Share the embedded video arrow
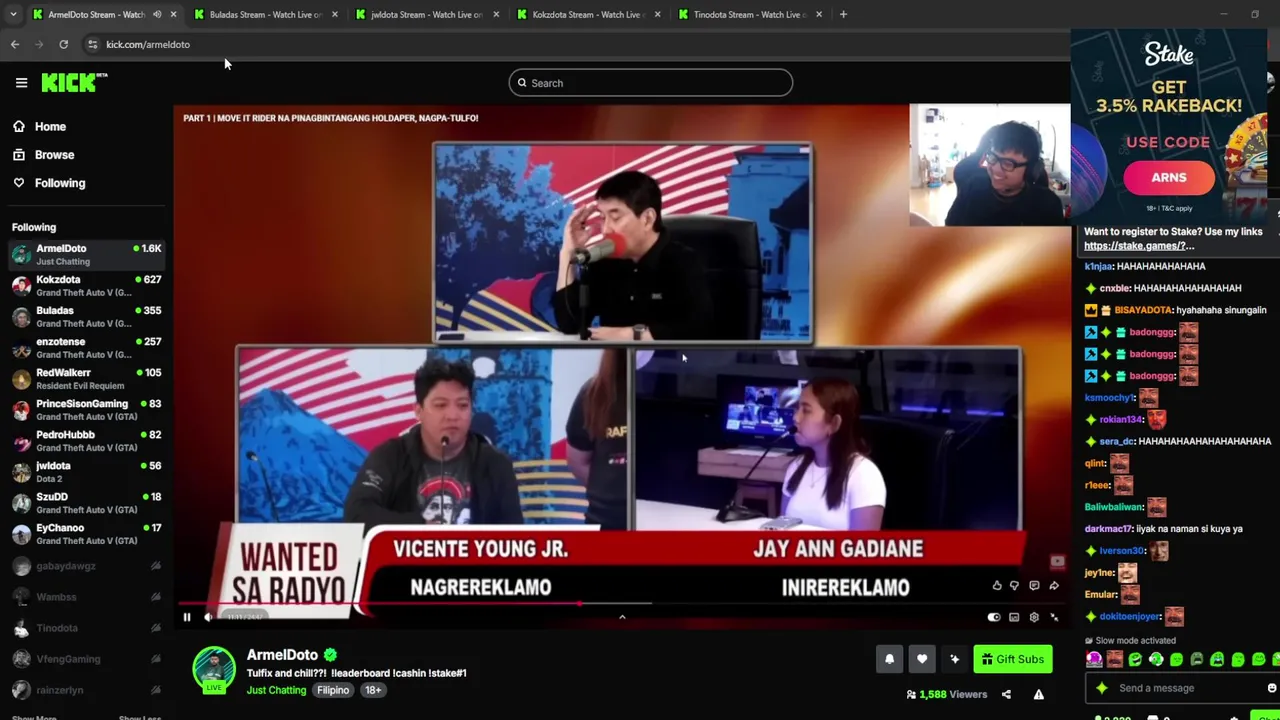Viewport: 1280px width, 720px height. [x=1054, y=586]
